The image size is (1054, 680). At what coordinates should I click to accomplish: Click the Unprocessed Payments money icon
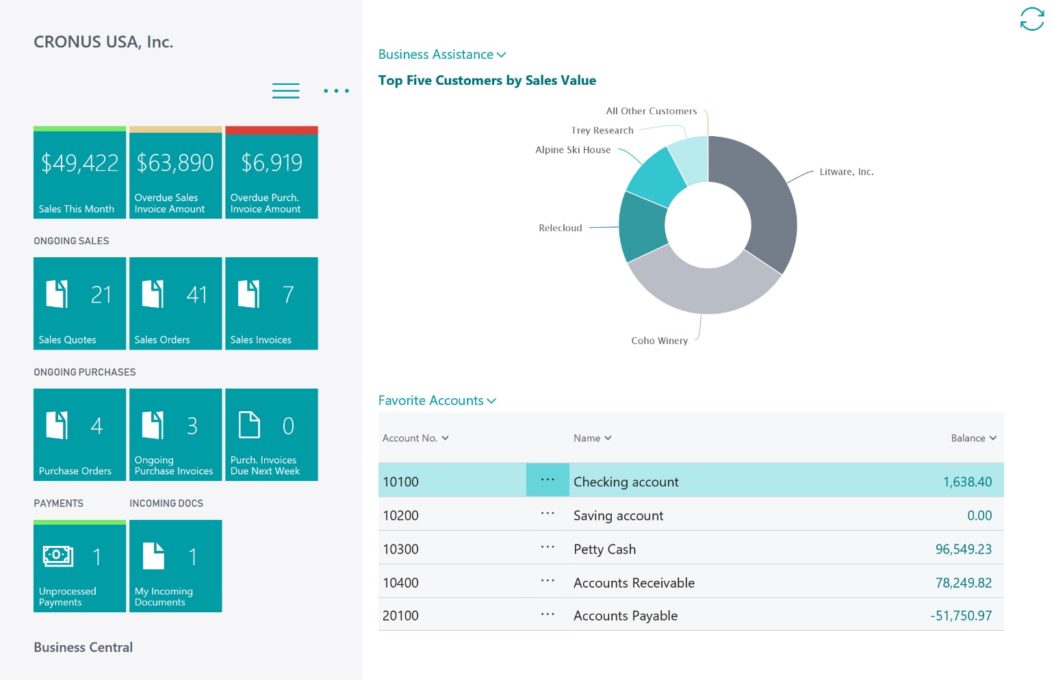(58, 555)
